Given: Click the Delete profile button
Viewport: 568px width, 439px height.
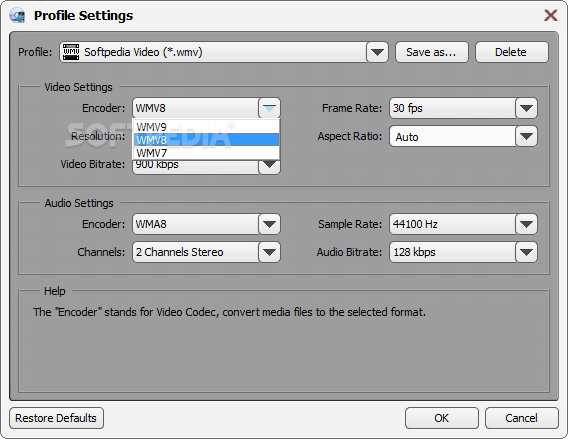Looking at the screenshot, I should pyautogui.click(x=511, y=52).
